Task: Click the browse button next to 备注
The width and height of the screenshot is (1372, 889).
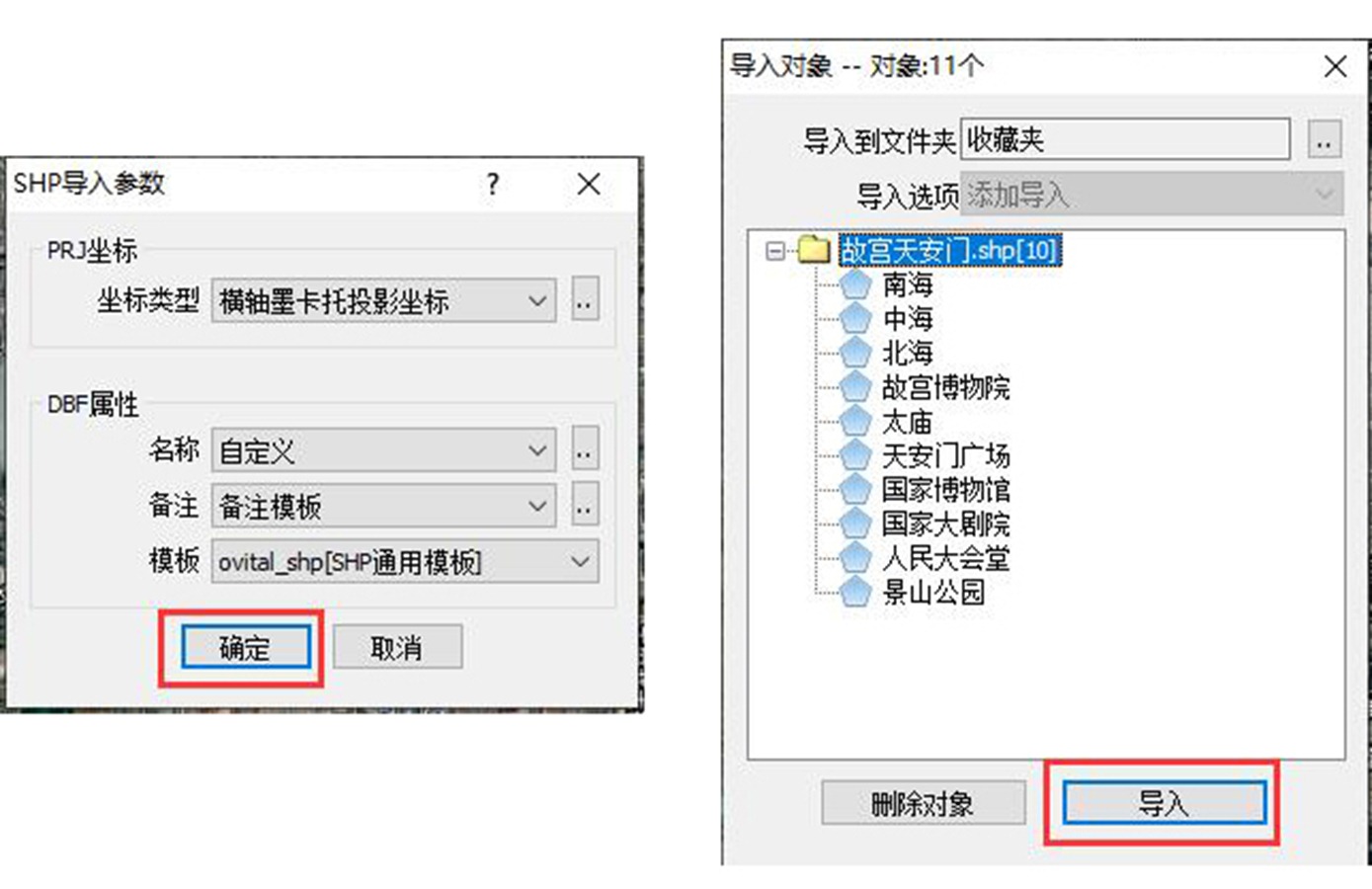Action: [585, 507]
